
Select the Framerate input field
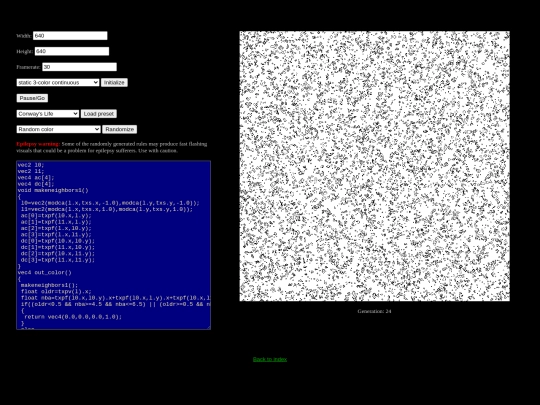click(x=80, y=67)
